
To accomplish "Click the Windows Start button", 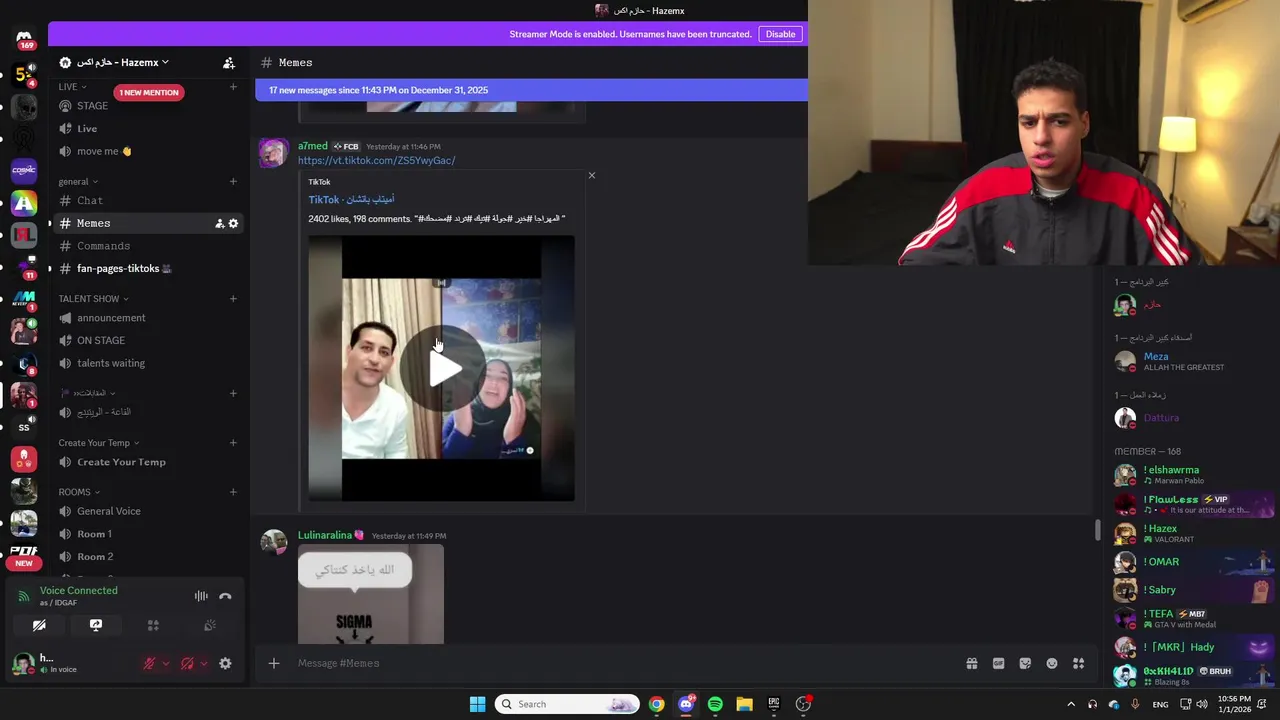I will (x=477, y=704).
